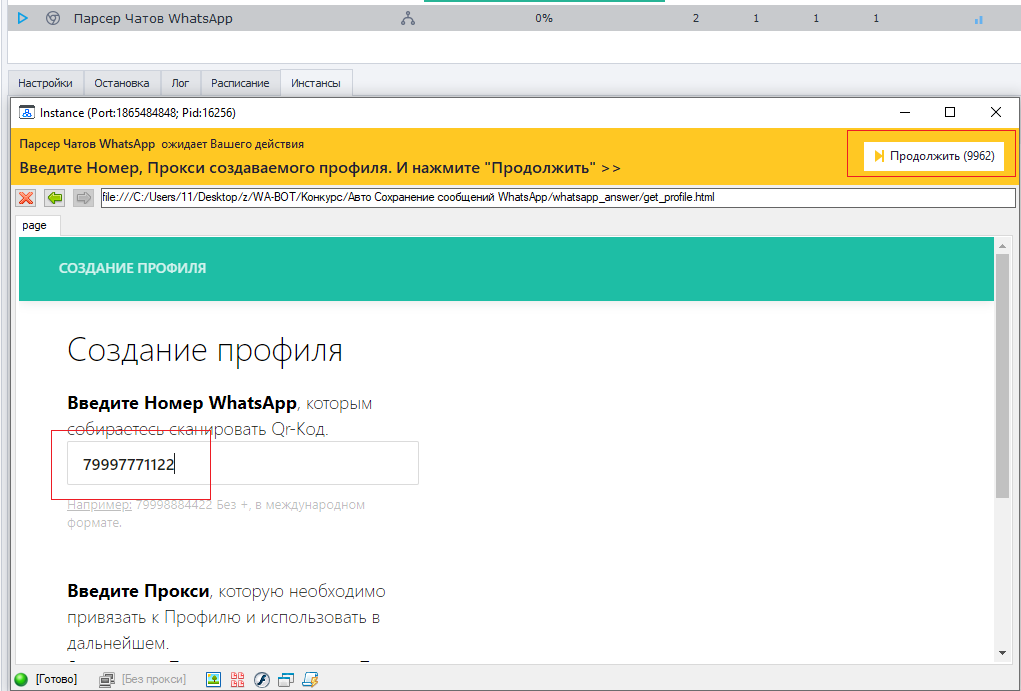Click the red grid icon in status bar

[238, 679]
